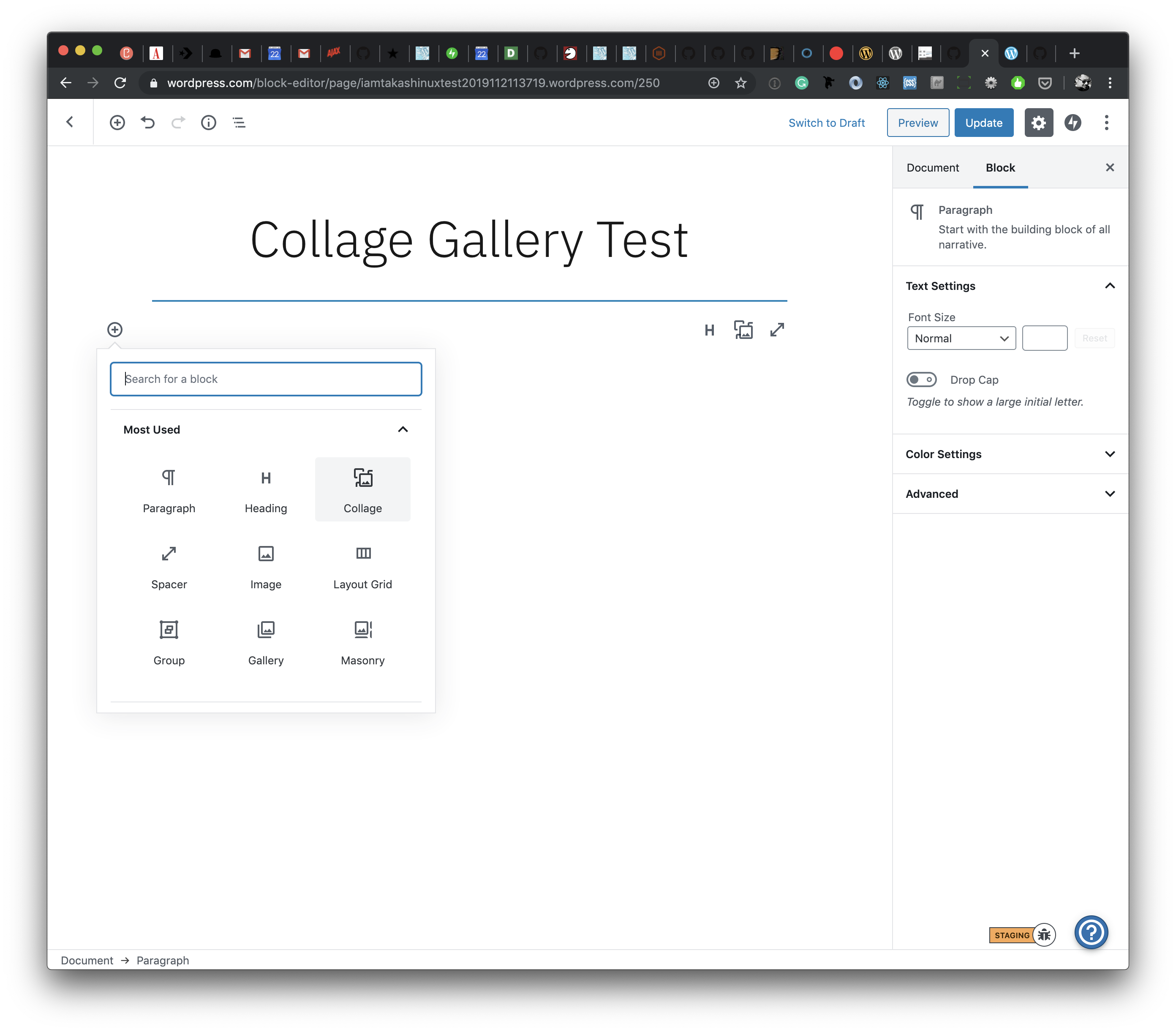Image resolution: width=1176 pixels, height=1032 pixels.
Task: Open the Content structure info icon
Action: click(x=208, y=123)
